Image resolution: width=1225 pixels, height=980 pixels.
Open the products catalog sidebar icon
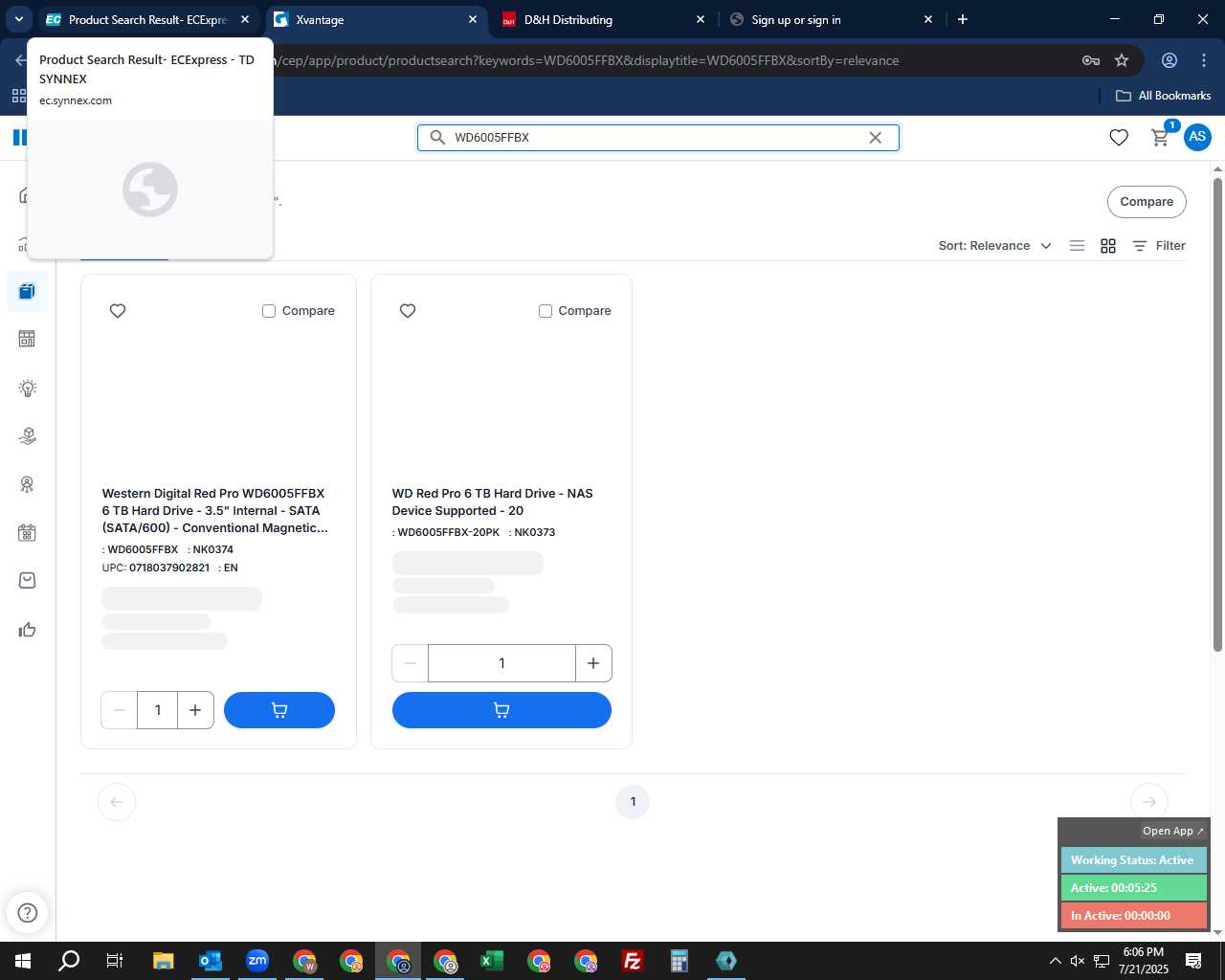point(27,291)
